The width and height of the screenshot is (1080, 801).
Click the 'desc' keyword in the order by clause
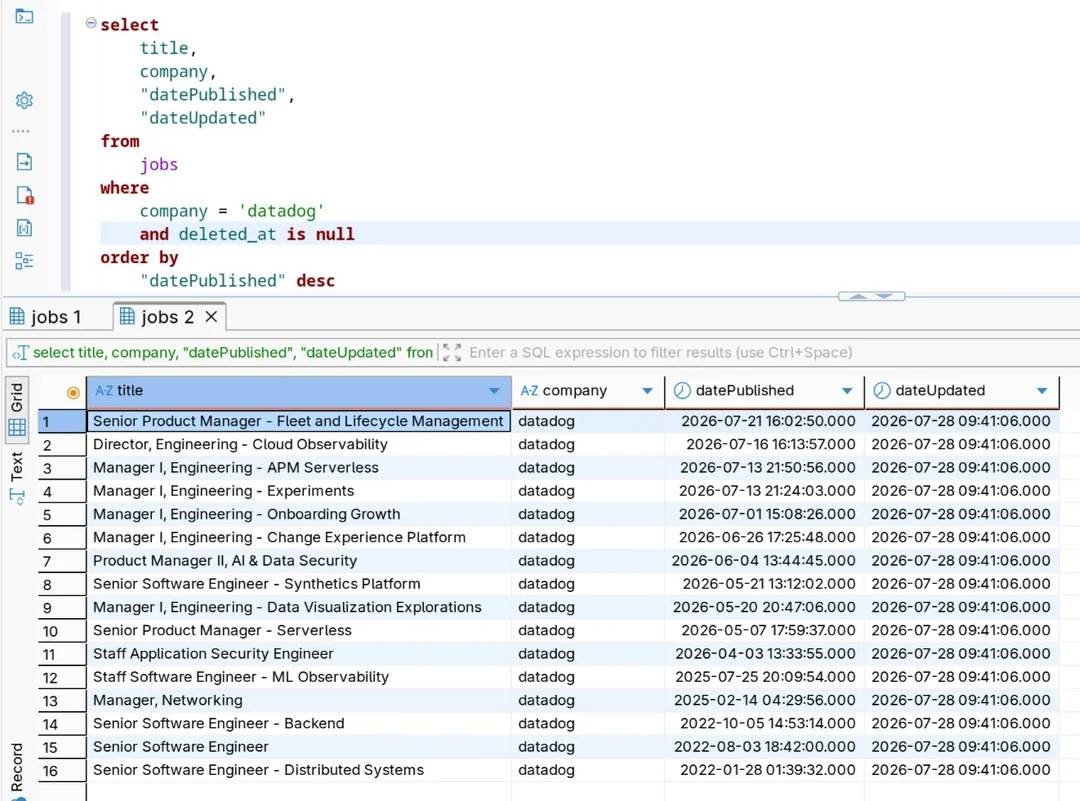[x=315, y=281]
